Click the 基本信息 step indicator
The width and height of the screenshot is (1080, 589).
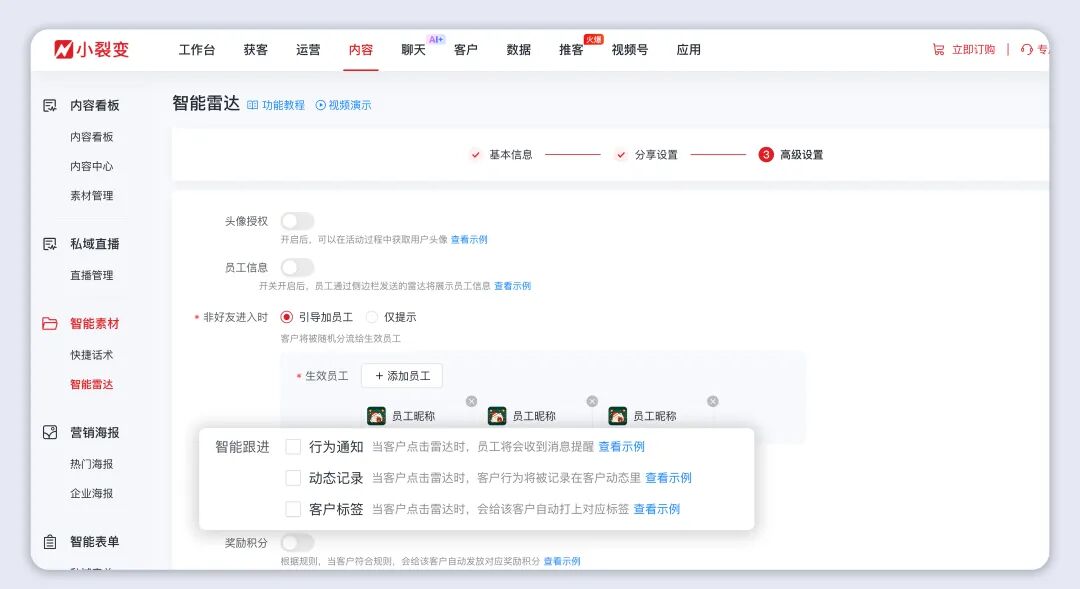(x=513, y=156)
